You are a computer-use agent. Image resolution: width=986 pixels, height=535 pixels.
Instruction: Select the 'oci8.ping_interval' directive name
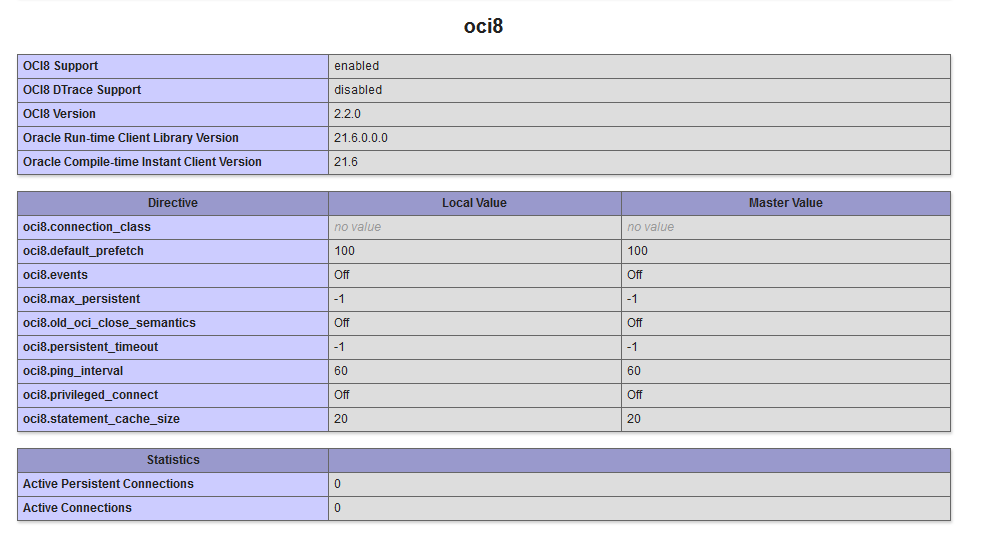(73, 371)
